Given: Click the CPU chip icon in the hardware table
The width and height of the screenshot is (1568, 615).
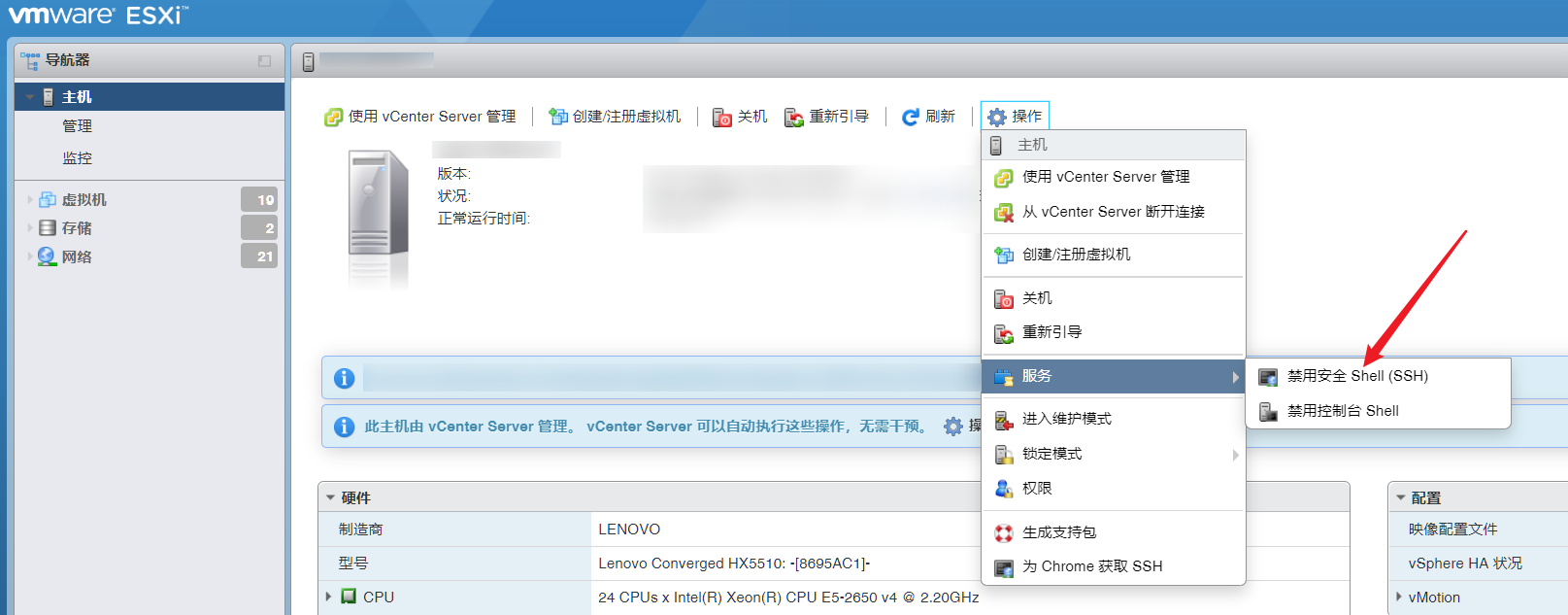Looking at the screenshot, I should pyautogui.click(x=349, y=597).
